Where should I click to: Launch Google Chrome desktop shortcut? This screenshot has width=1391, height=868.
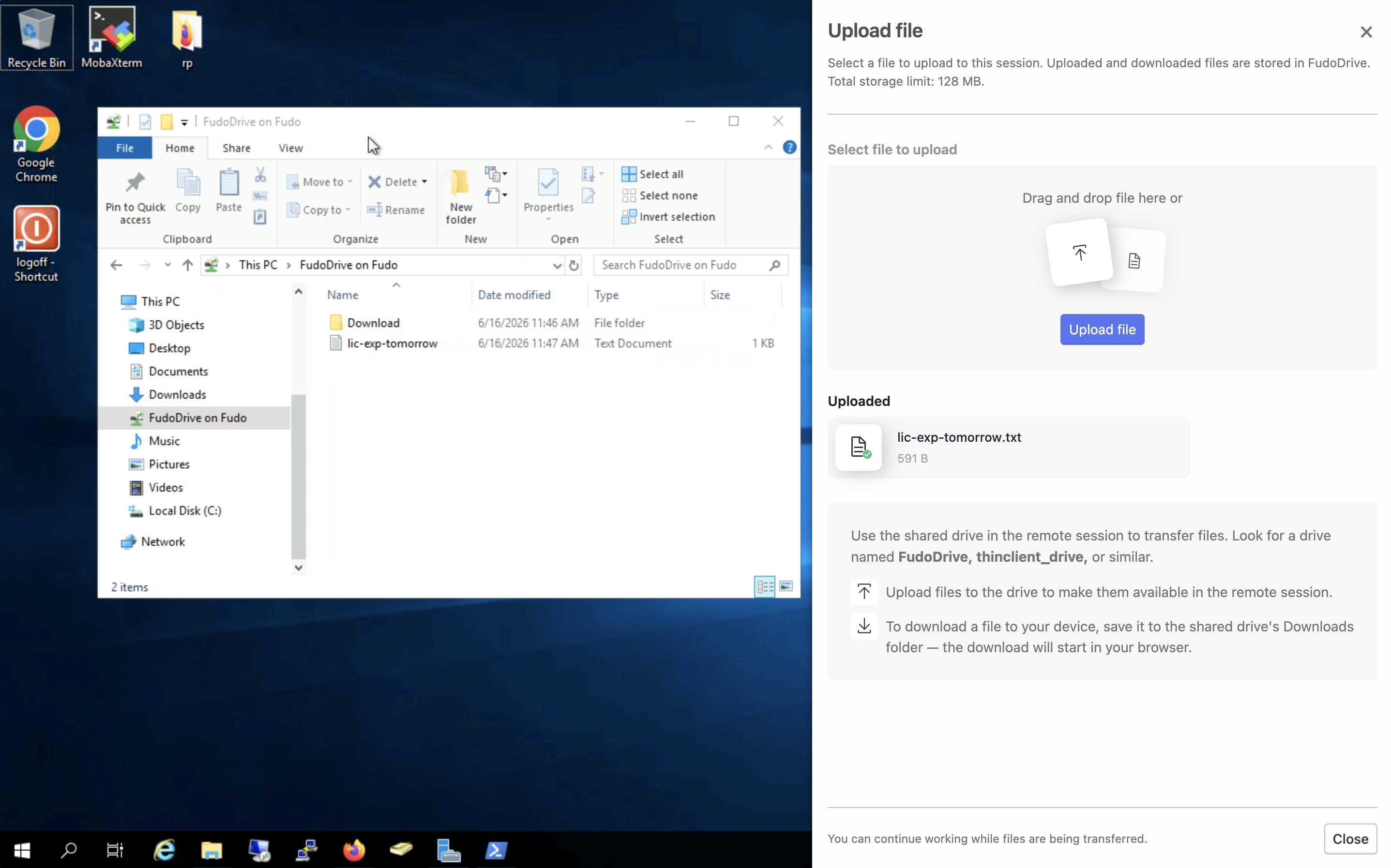[x=36, y=144]
